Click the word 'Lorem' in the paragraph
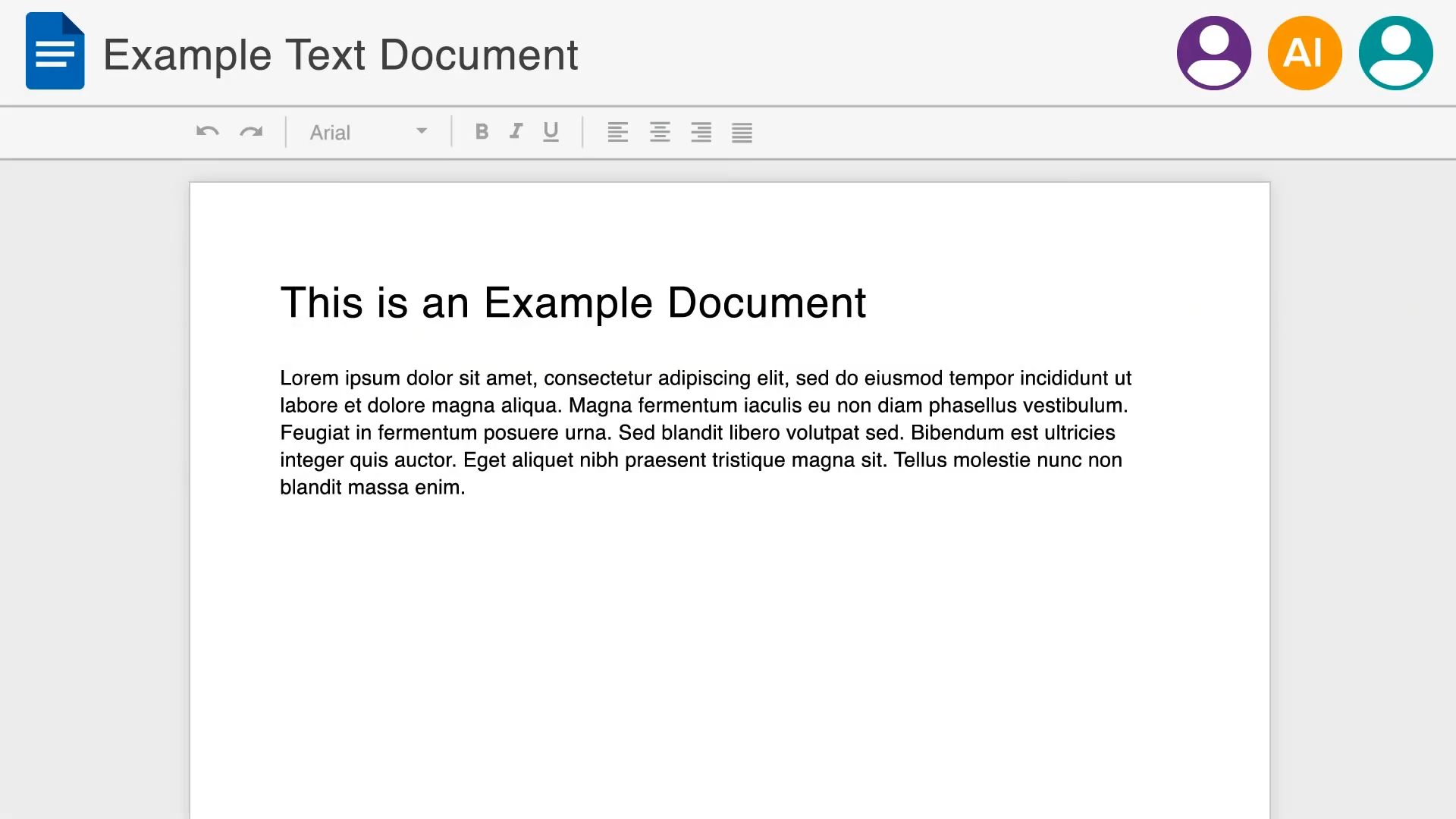Image resolution: width=1456 pixels, height=819 pixels. coord(309,378)
